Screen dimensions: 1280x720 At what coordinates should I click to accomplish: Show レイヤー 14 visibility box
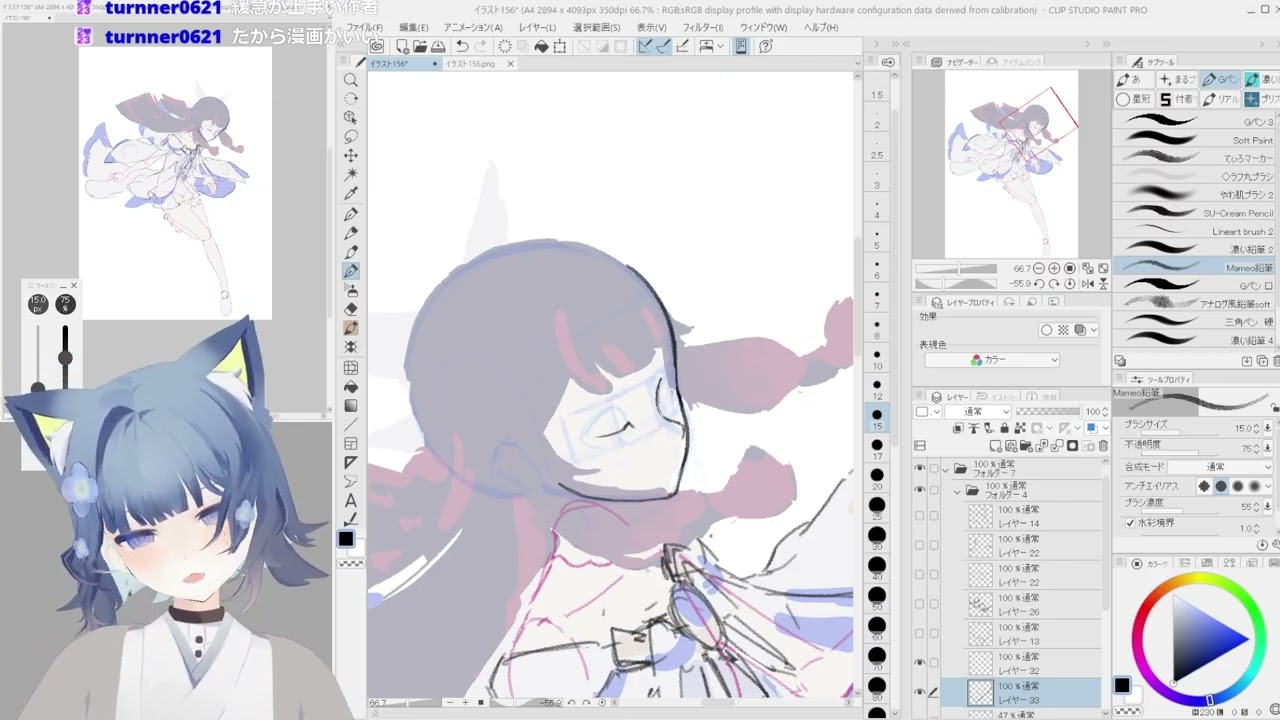click(x=920, y=517)
